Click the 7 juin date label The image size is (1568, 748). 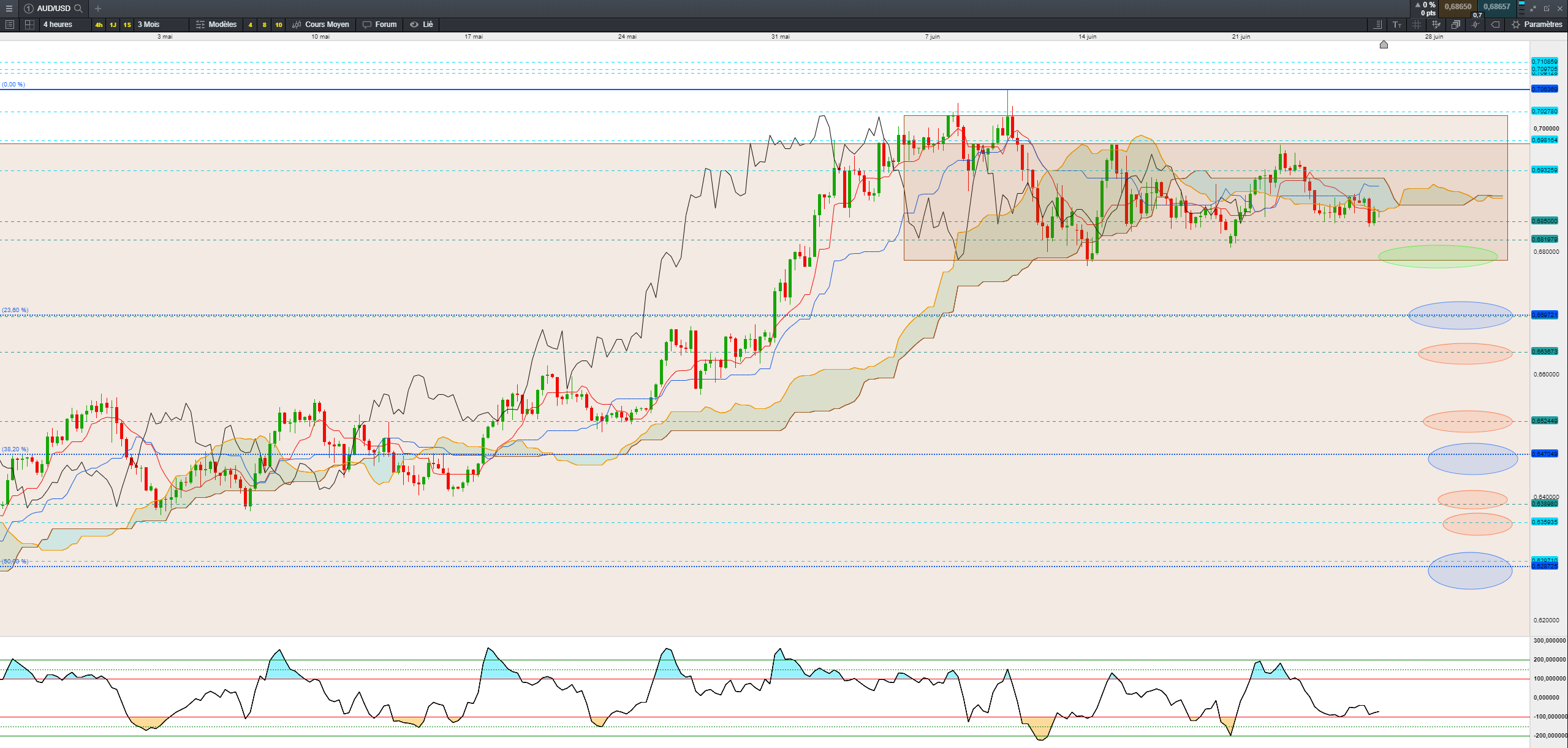[932, 37]
